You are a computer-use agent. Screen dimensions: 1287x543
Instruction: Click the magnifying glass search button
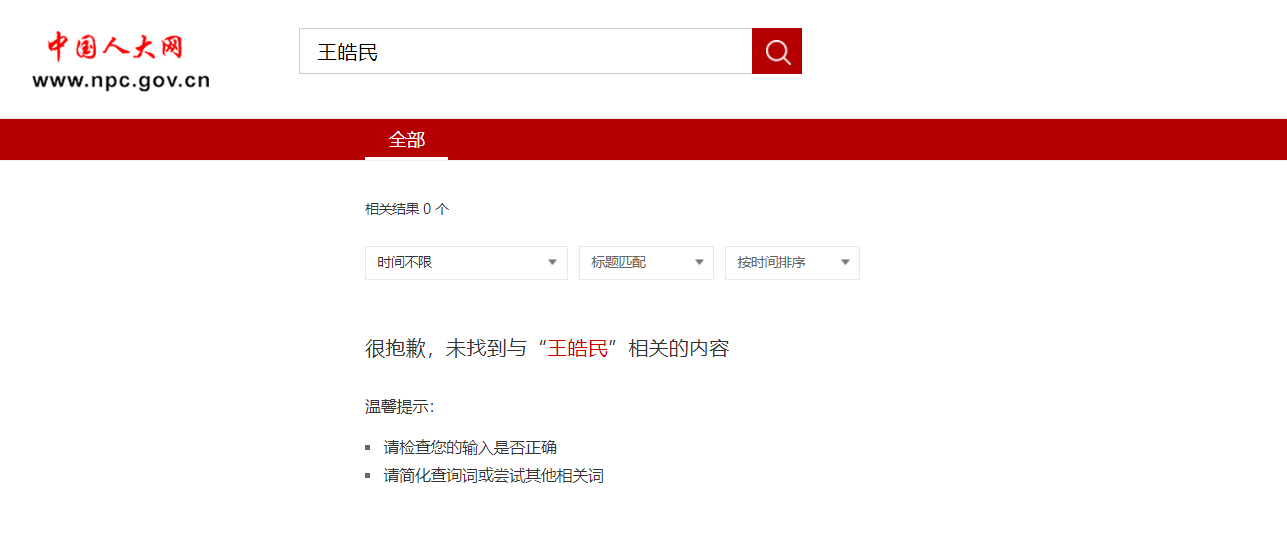tap(777, 51)
